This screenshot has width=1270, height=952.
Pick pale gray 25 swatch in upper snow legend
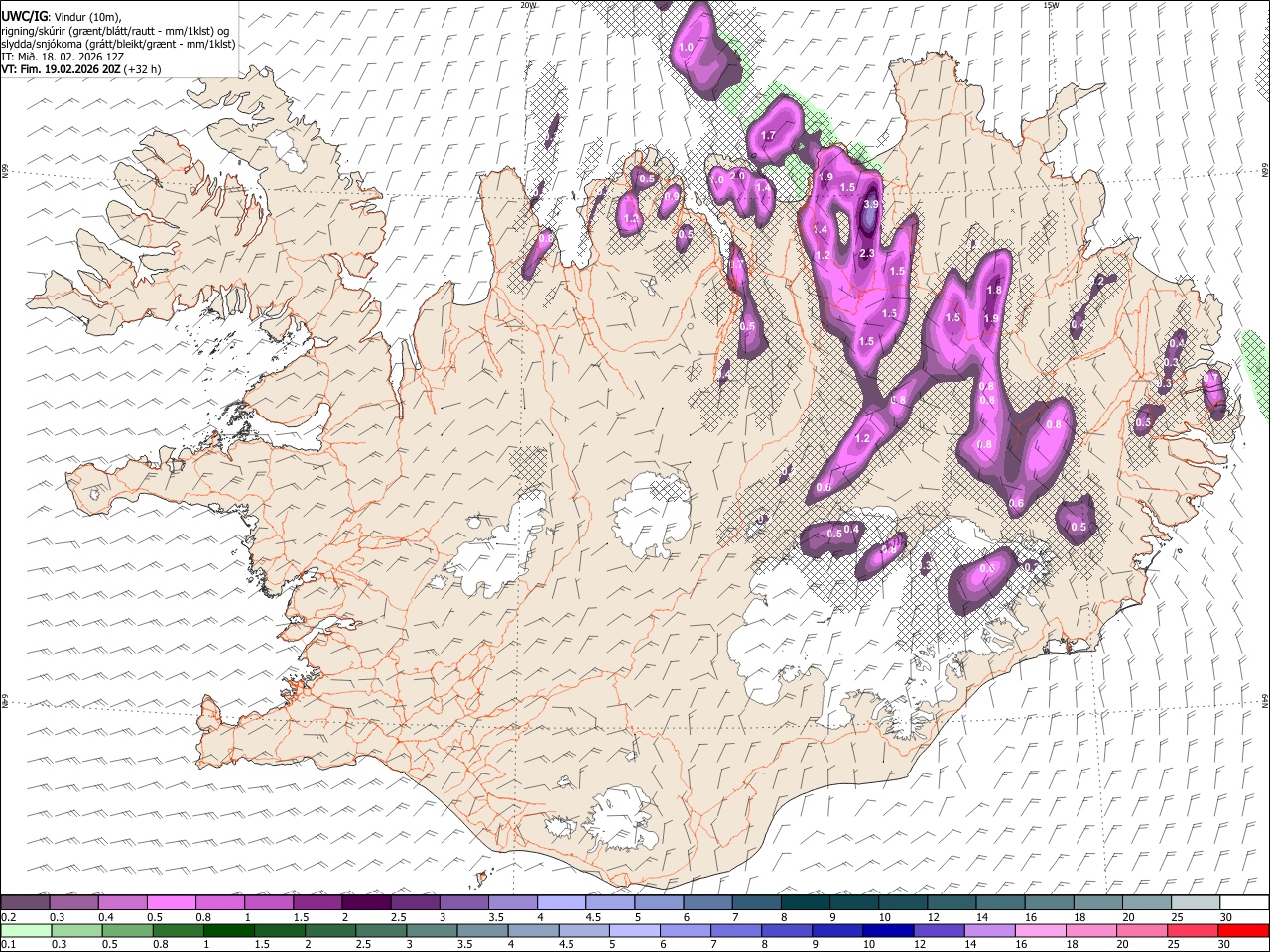(1196, 903)
